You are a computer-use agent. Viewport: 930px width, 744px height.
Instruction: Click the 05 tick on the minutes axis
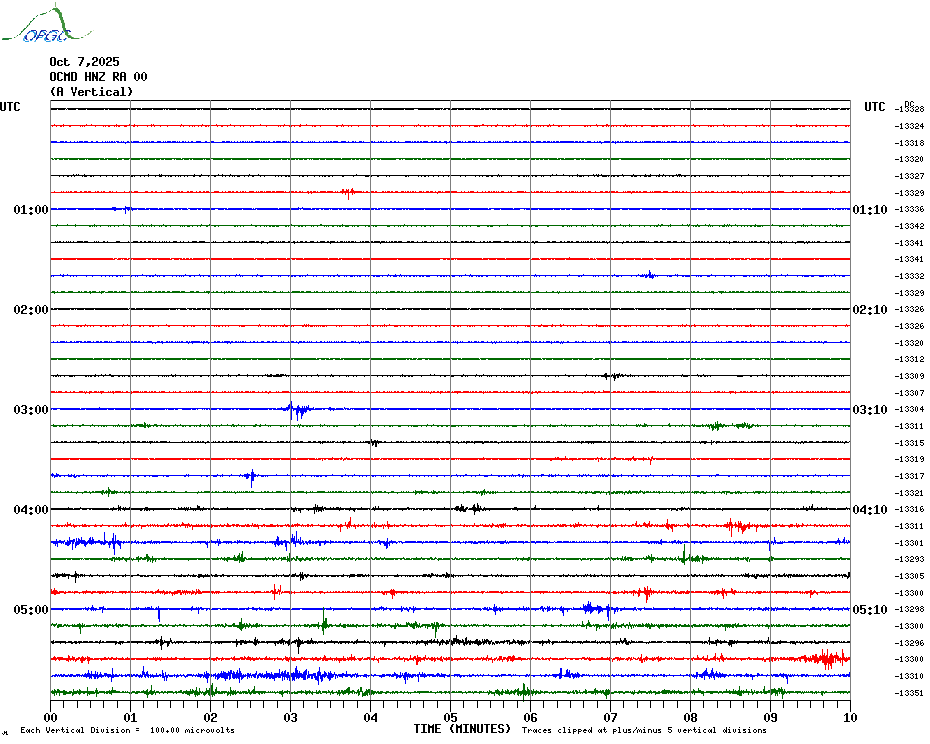[x=450, y=717]
